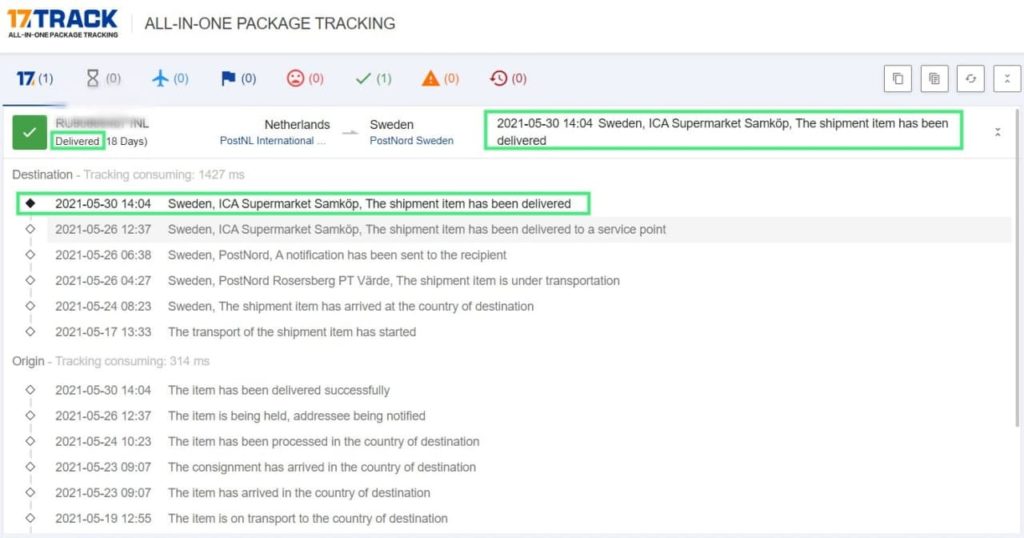Collapse the package details with row chevron
This screenshot has width=1024, height=538.
[x=997, y=132]
